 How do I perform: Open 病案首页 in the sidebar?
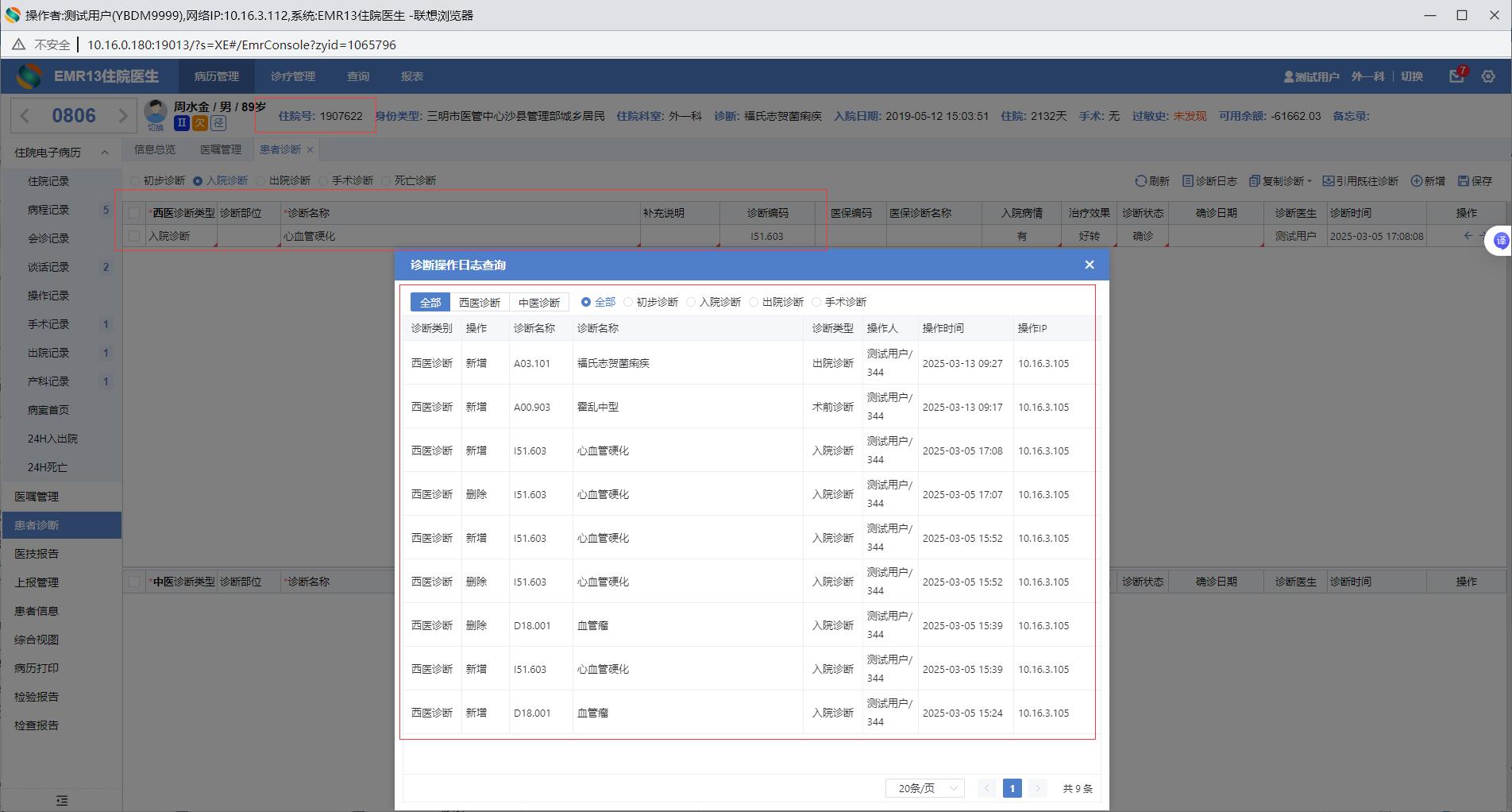48,410
